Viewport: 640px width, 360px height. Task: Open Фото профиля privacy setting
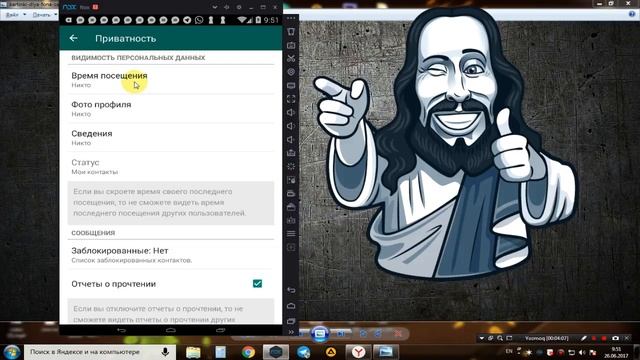coord(171,109)
